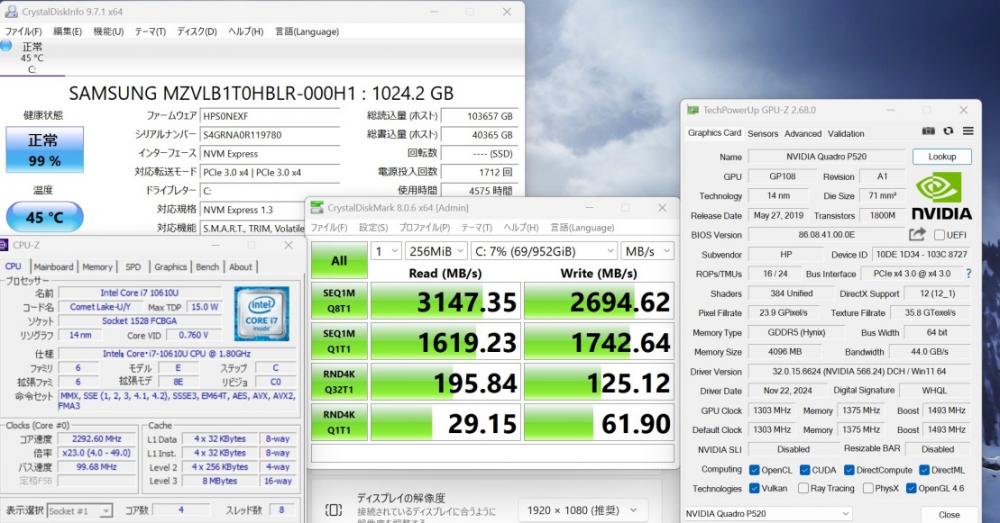Switch to Advanced tab in GPU-Z
The height and width of the screenshot is (523, 1000).
[803, 133]
